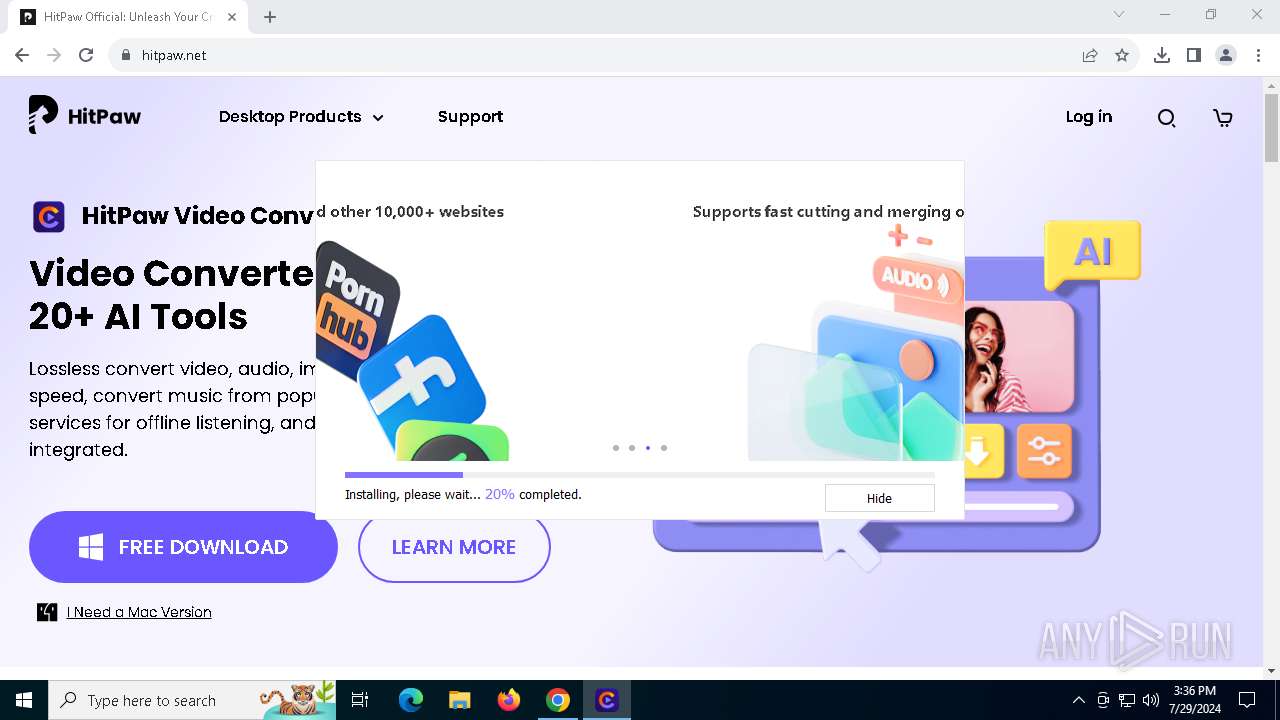Click scrollbar down arrow
This screenshot has width=1280, height=720.
tap(1271, 671)
